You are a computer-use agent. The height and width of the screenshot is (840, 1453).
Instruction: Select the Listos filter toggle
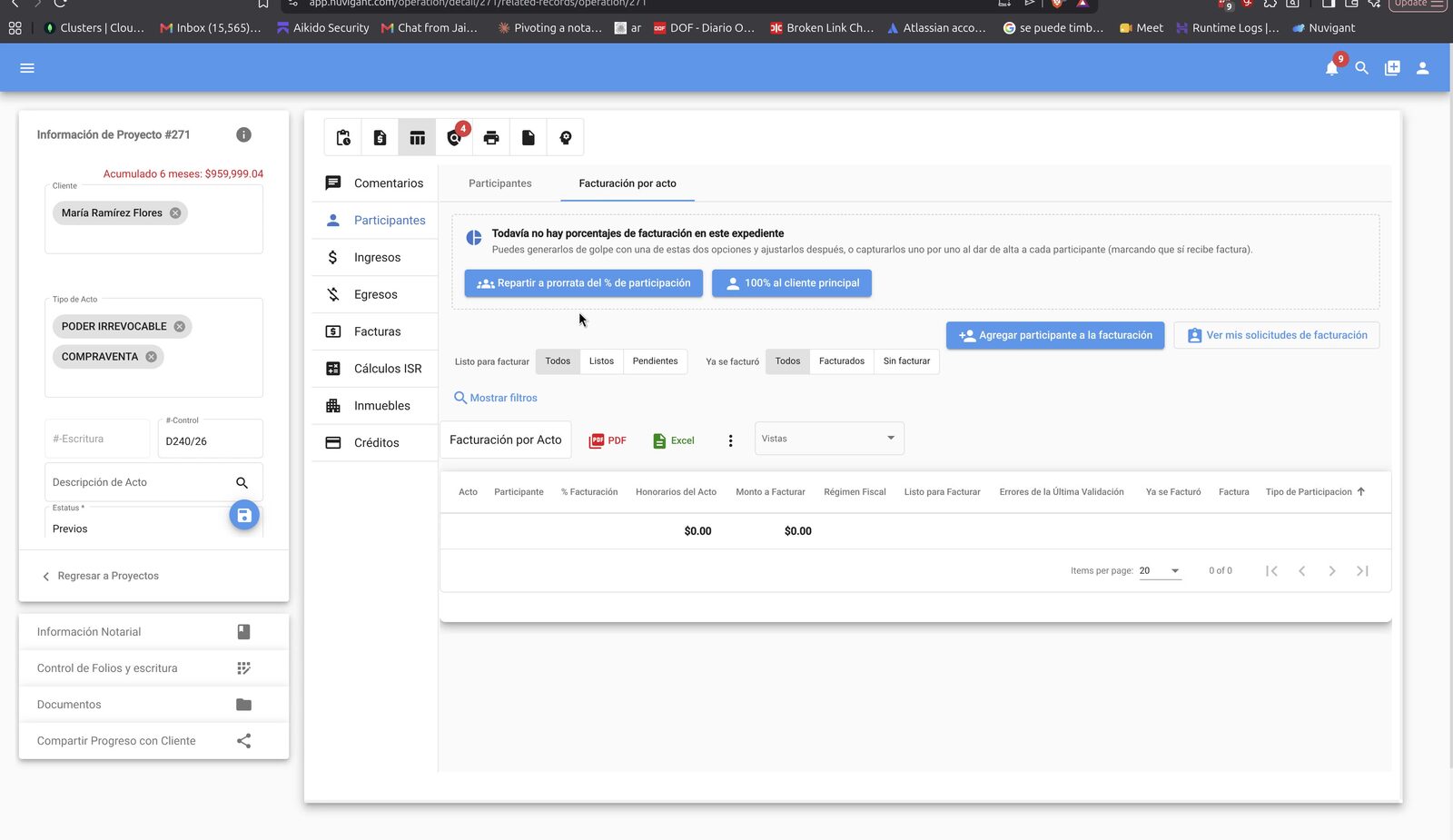coord(601,361)
